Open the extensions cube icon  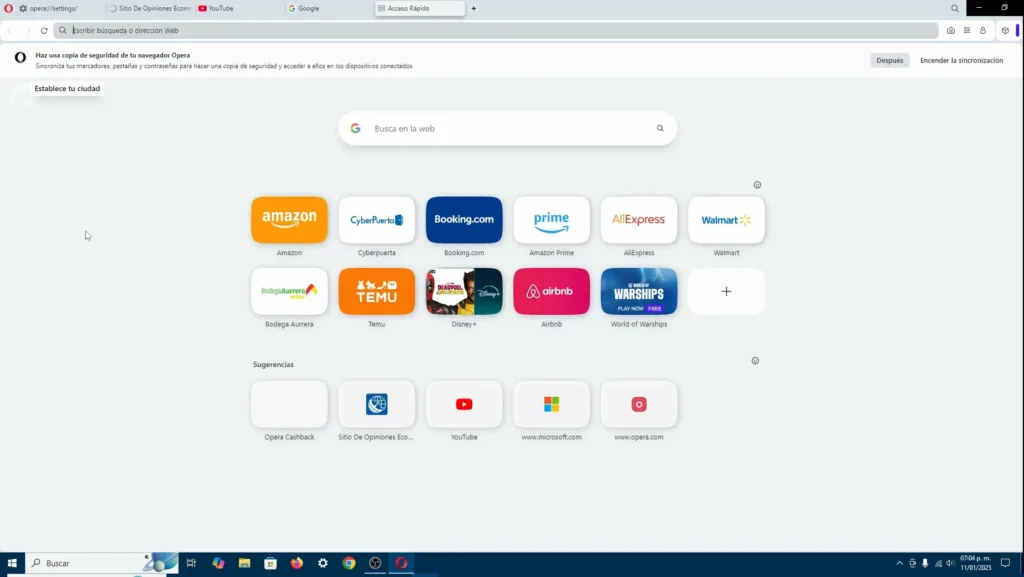pyautogui.click(x=1005, y=31)
